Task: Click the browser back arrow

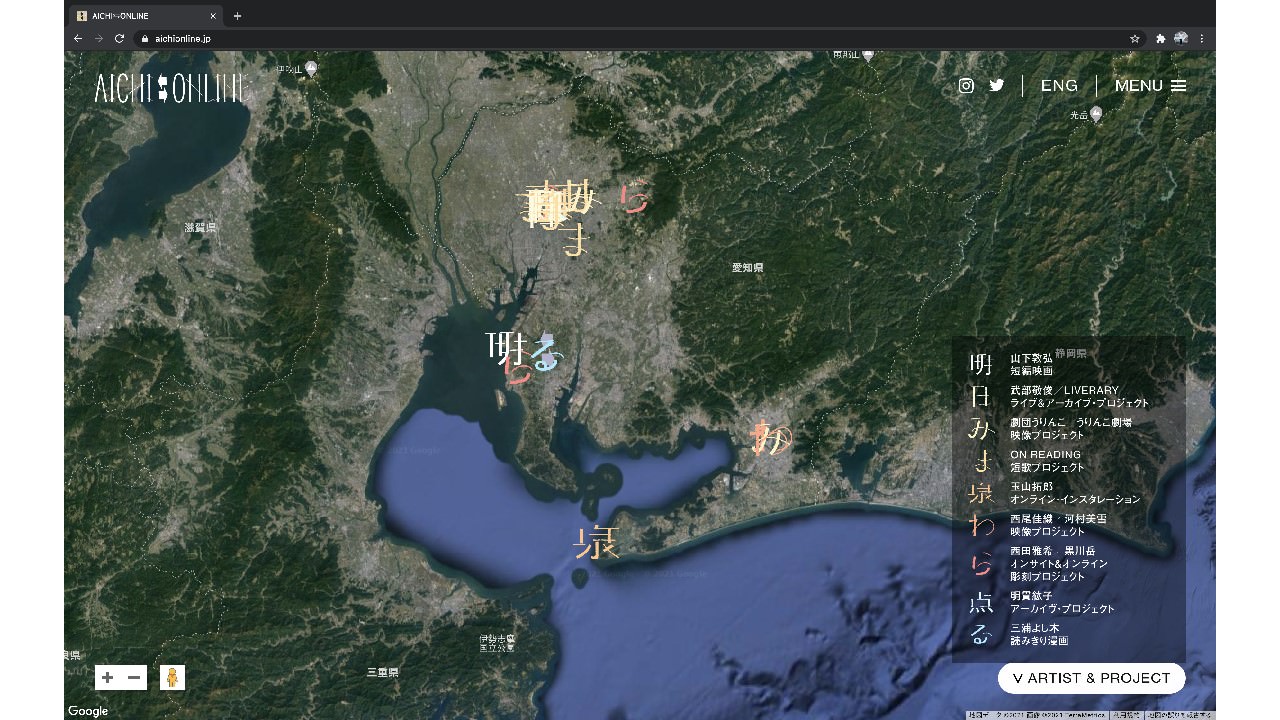Action: click(x=78, y=38)
